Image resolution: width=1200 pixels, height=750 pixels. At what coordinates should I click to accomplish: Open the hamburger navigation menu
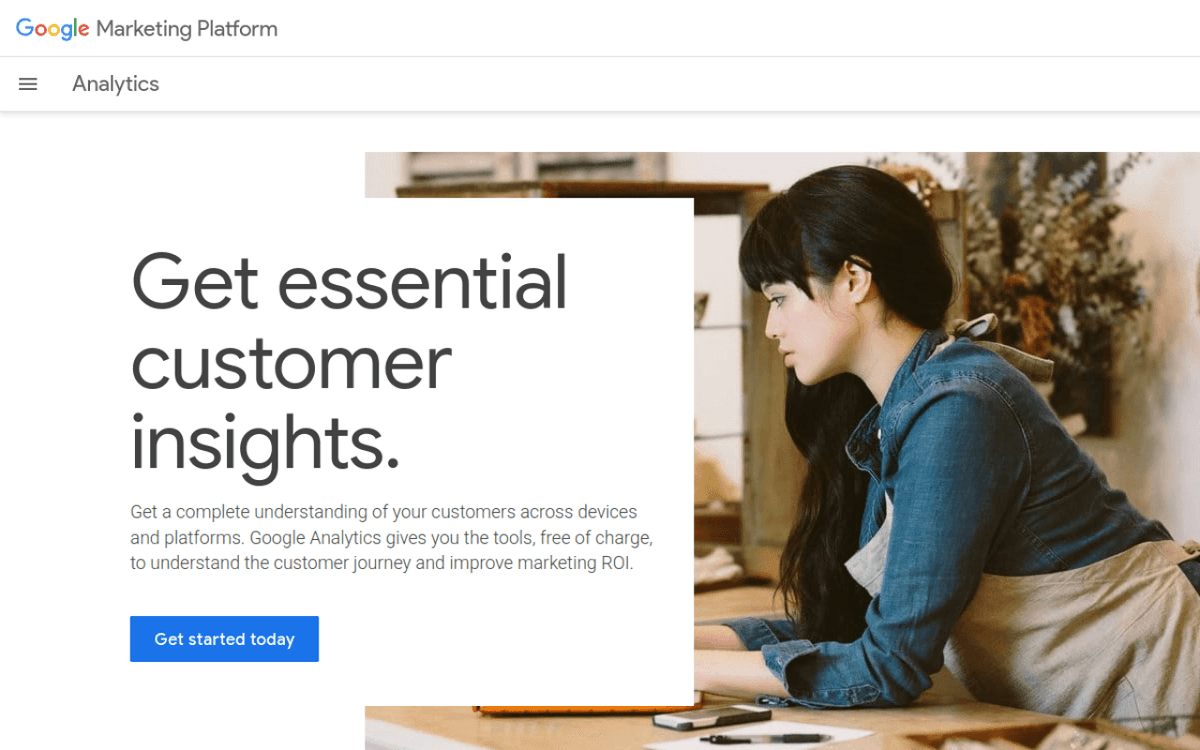28,84
